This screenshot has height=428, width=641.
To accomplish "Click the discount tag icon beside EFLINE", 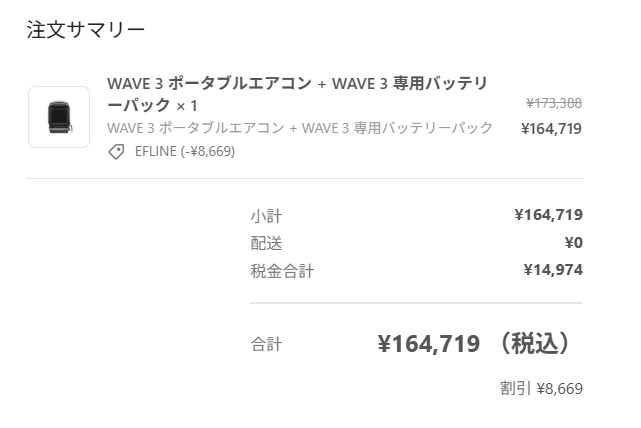I will [x=116, y=152].
